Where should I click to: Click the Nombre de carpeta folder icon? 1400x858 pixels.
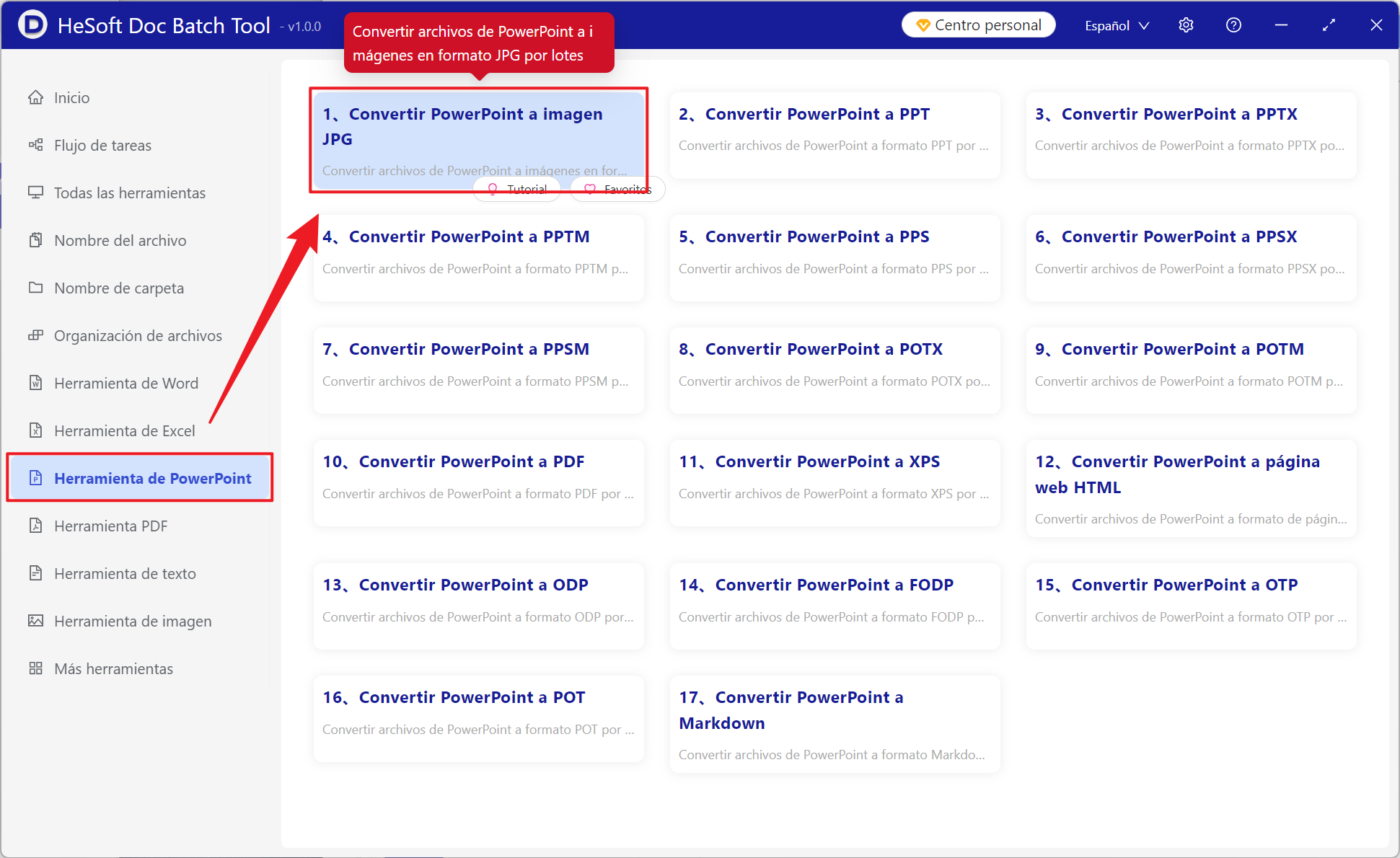pos(35,288)
